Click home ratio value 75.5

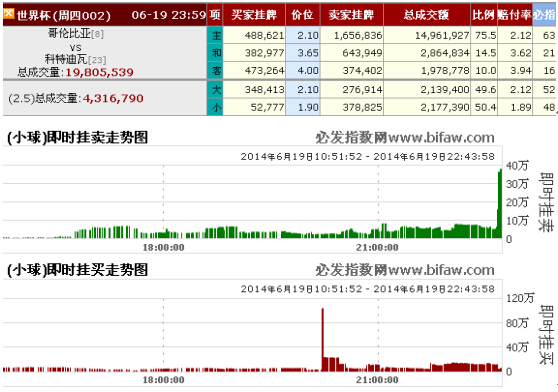[x=485, y=36]
